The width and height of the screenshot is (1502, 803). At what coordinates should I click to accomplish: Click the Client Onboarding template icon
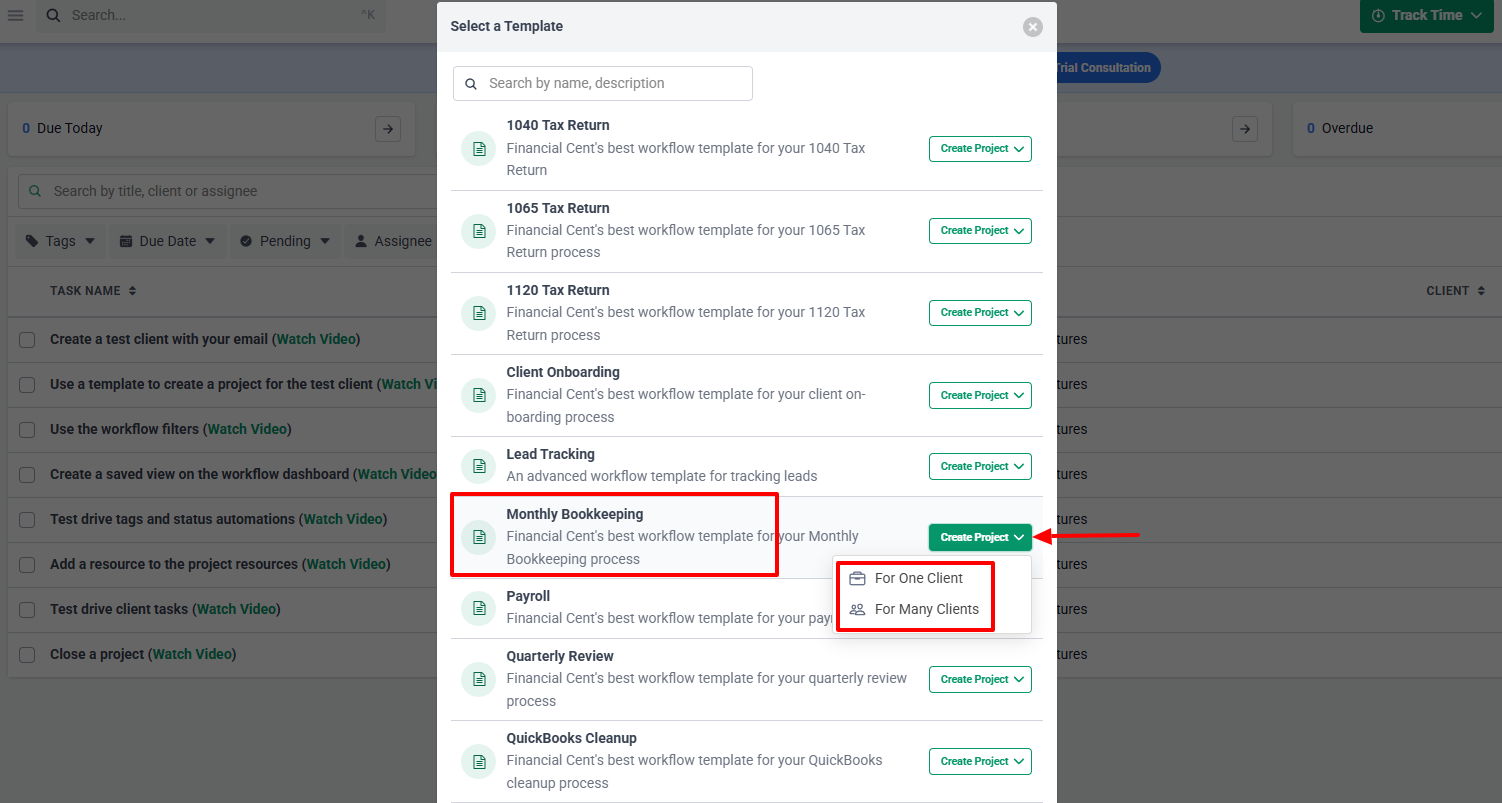[x=479, y=396]
